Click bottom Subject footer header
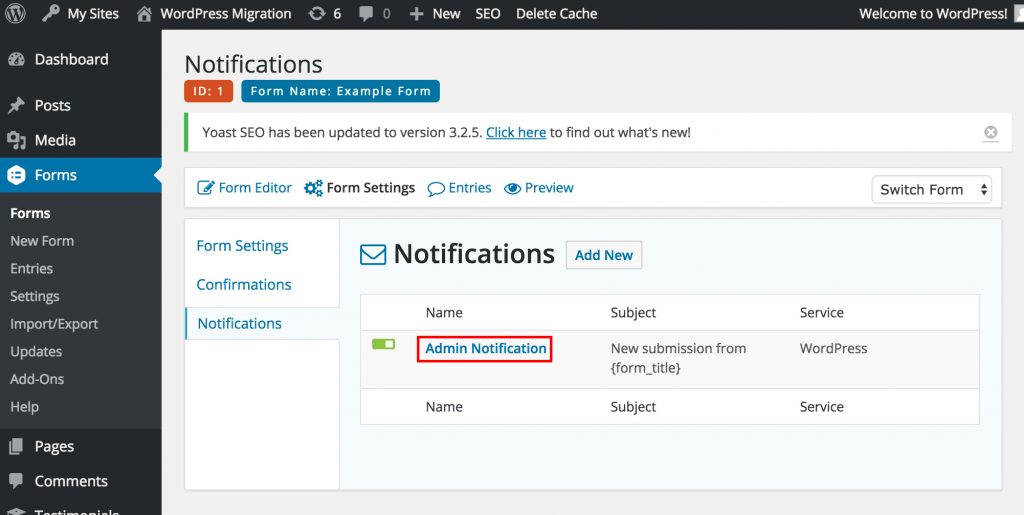The image size is (1024, 515). pos(633,407)
